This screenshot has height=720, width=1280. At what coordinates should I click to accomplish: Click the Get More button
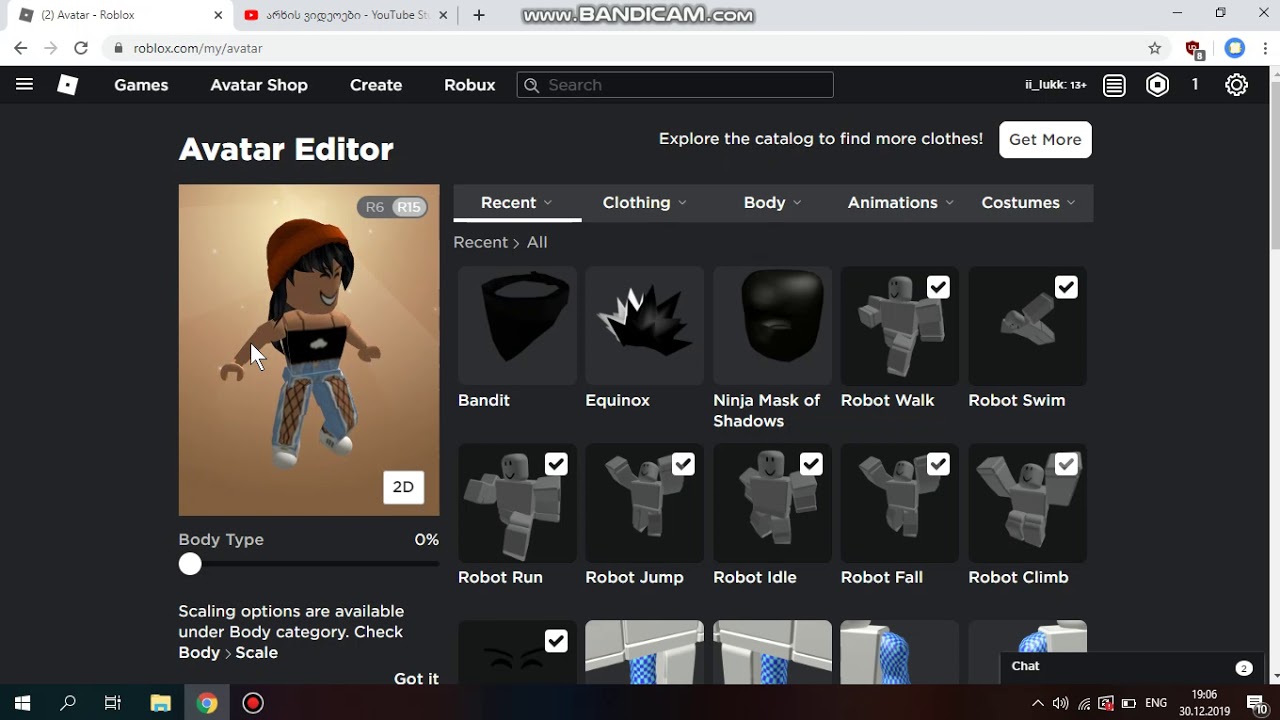pos(1045,140)
